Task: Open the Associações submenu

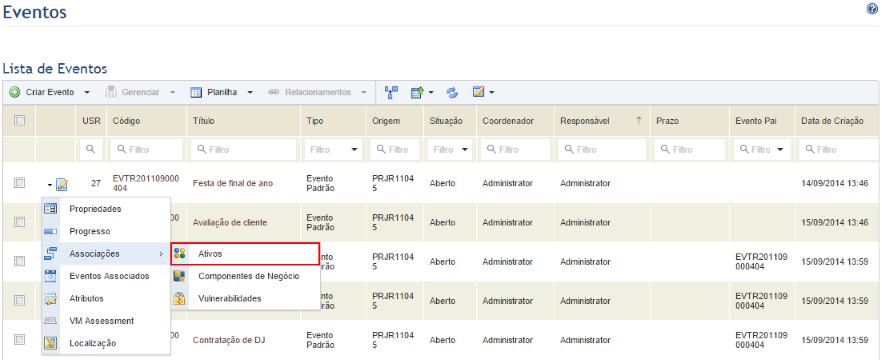Action: pos(106,254)
